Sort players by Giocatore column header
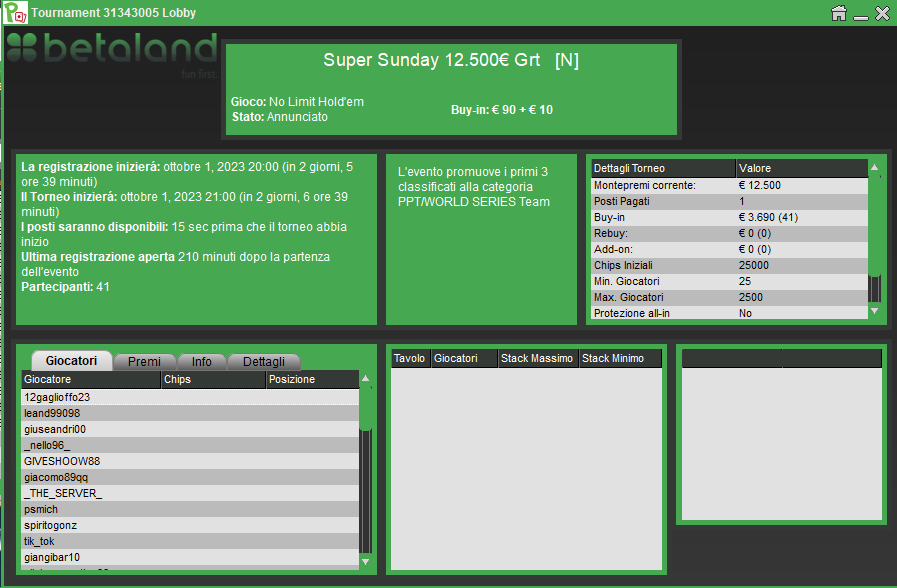This screenshot has width=897, height=588. tap(91, 379)
